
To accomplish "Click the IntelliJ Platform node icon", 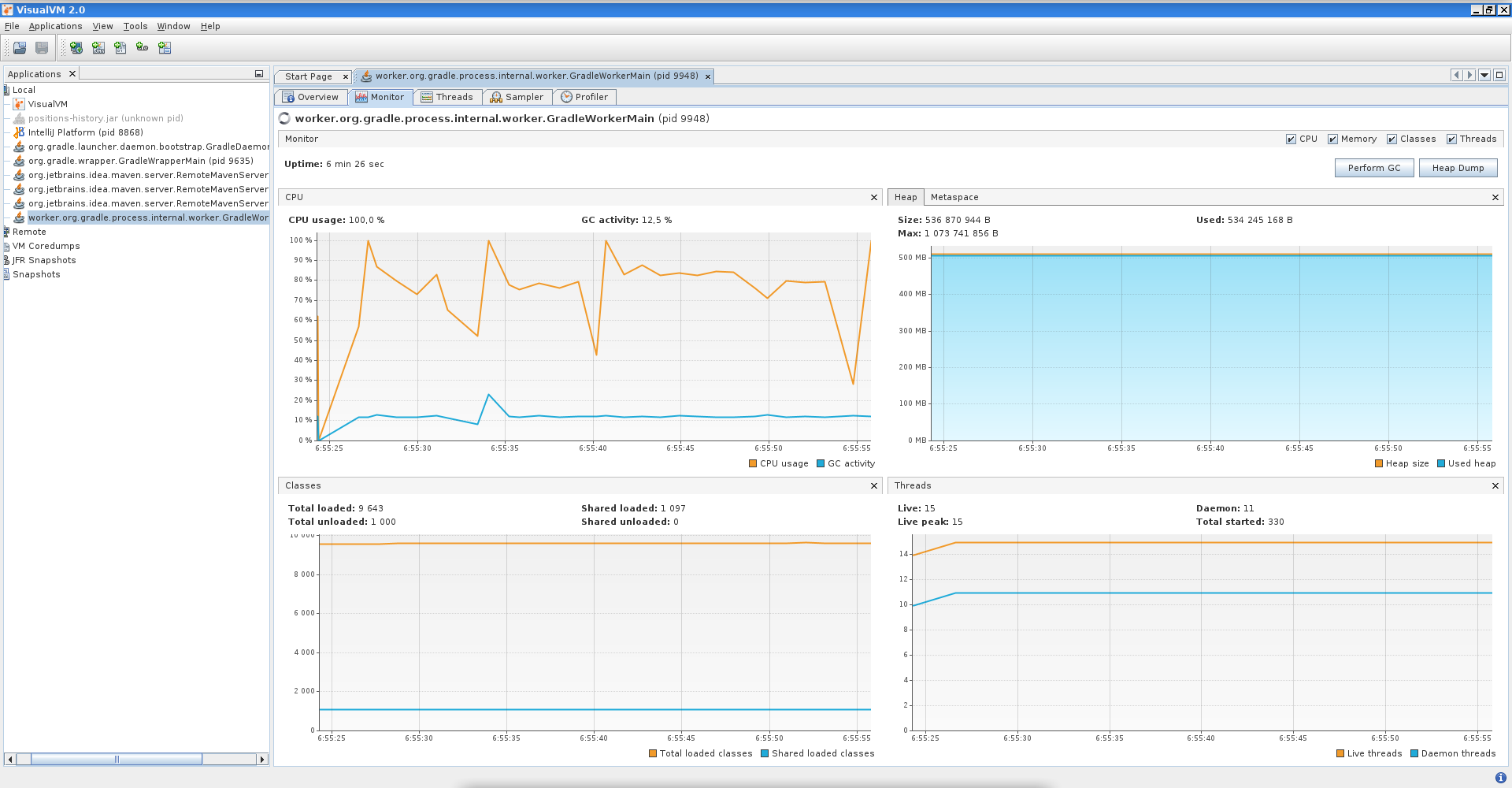I will click(19, 132).
